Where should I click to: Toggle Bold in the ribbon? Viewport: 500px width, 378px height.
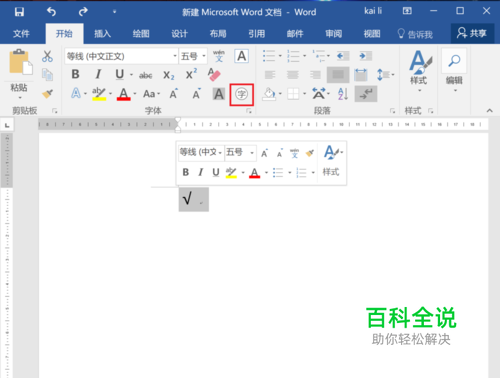pyautogui.click(x=76, y=74)
